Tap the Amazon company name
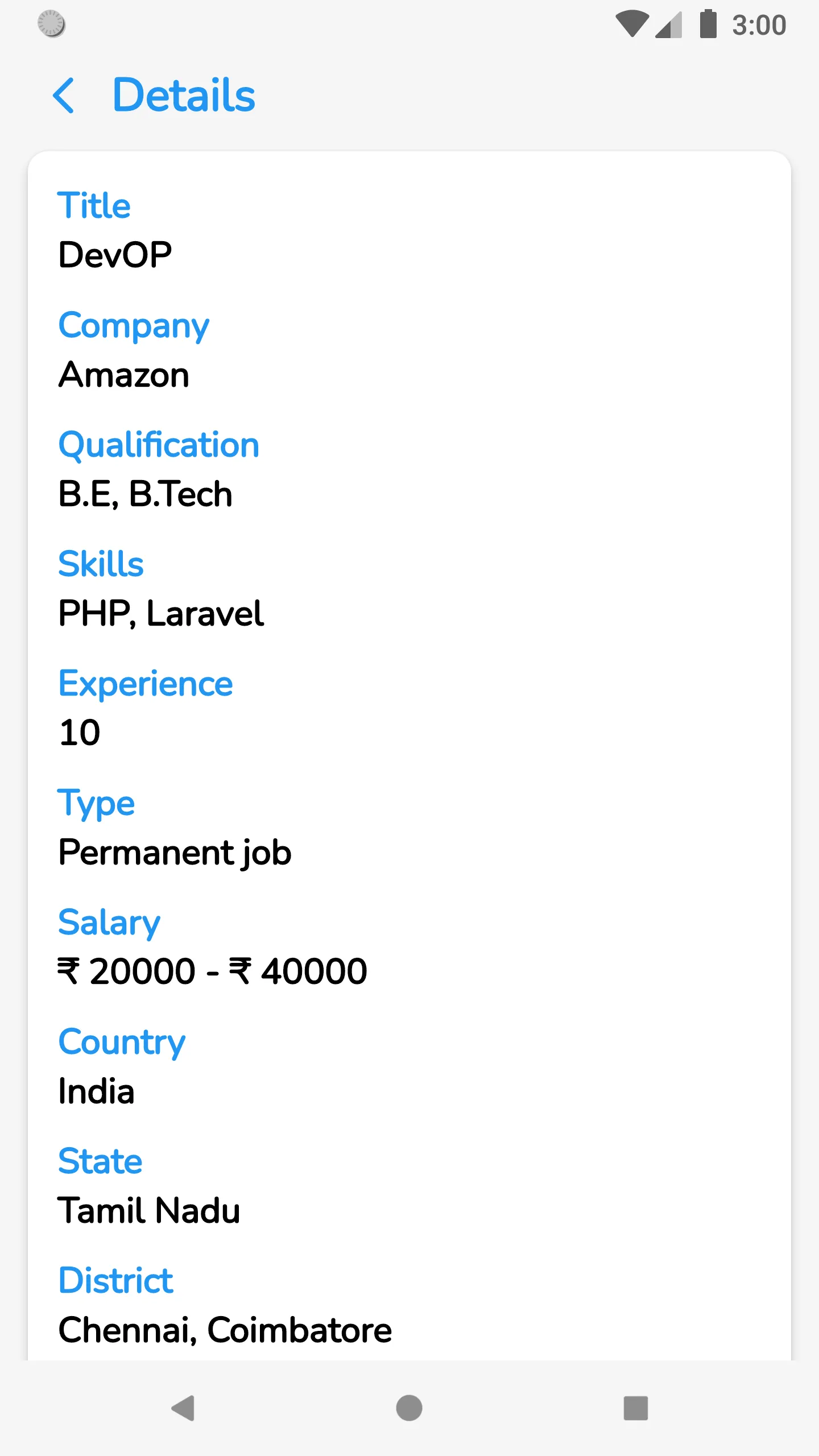This screenshot has height=1456, width=819. tap(123, 375)
